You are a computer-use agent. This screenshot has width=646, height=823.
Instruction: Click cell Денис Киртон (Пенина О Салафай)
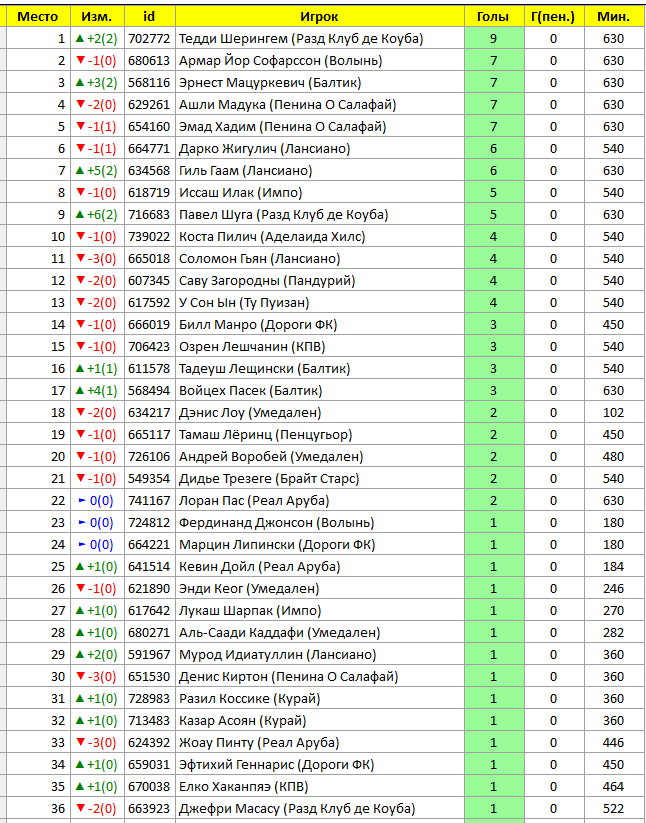pos(320,678)
